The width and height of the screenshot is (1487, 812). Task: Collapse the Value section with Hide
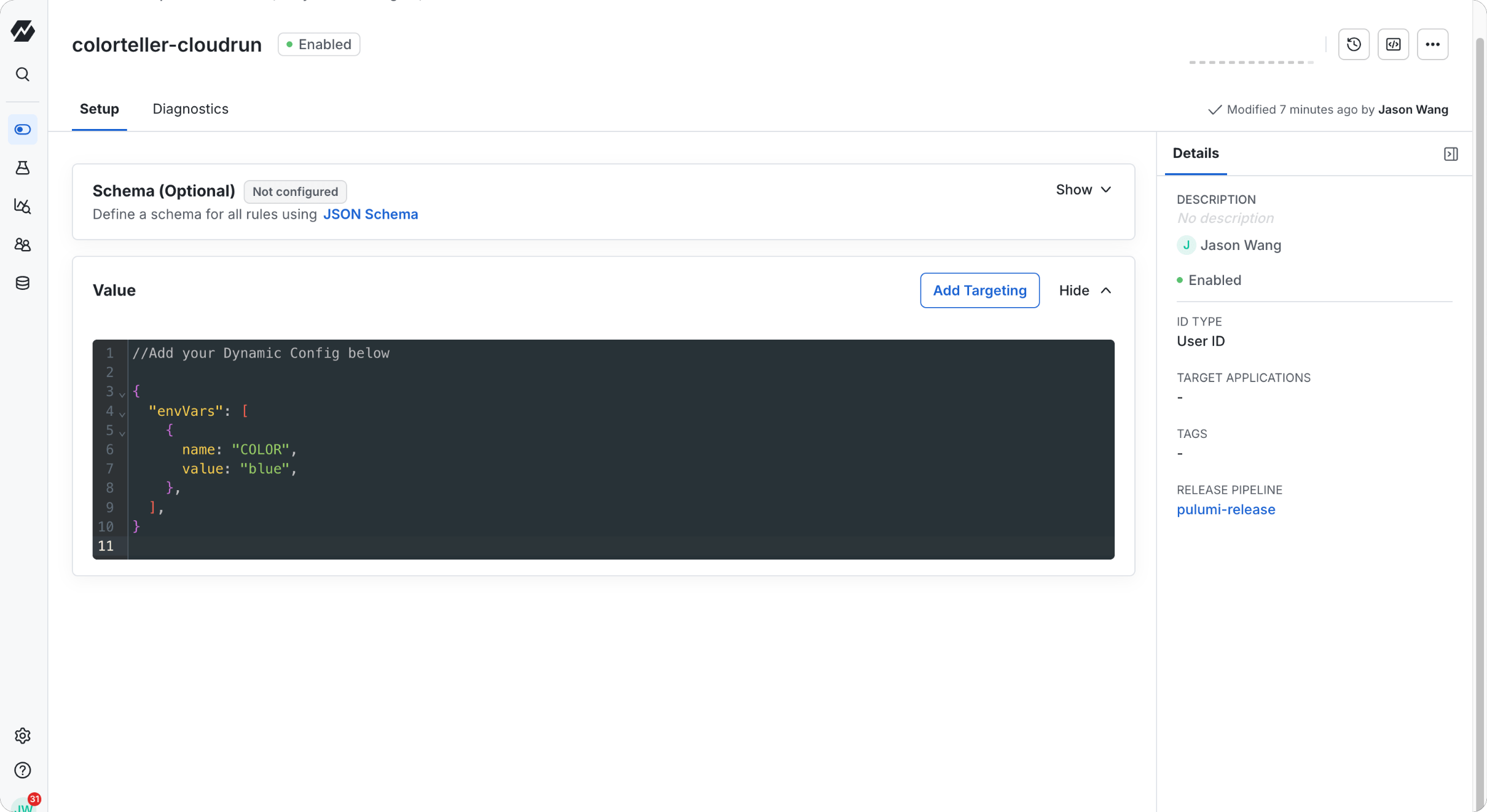[1085, 291]
